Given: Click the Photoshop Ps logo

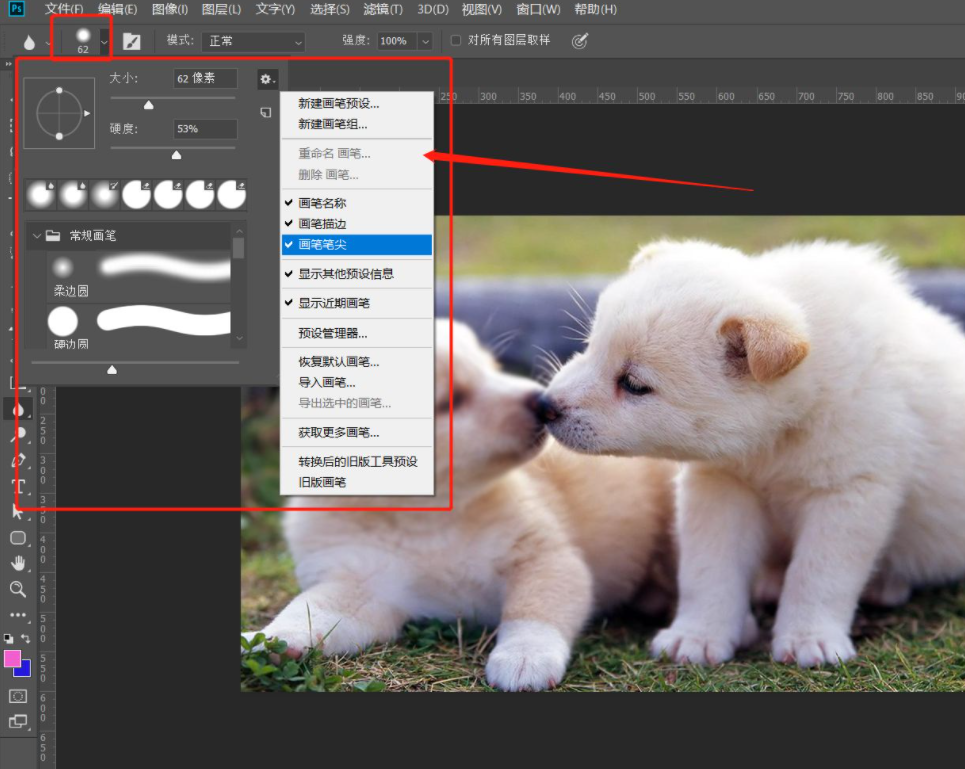Looking at the screenshot, I should (x=17, y=9).
